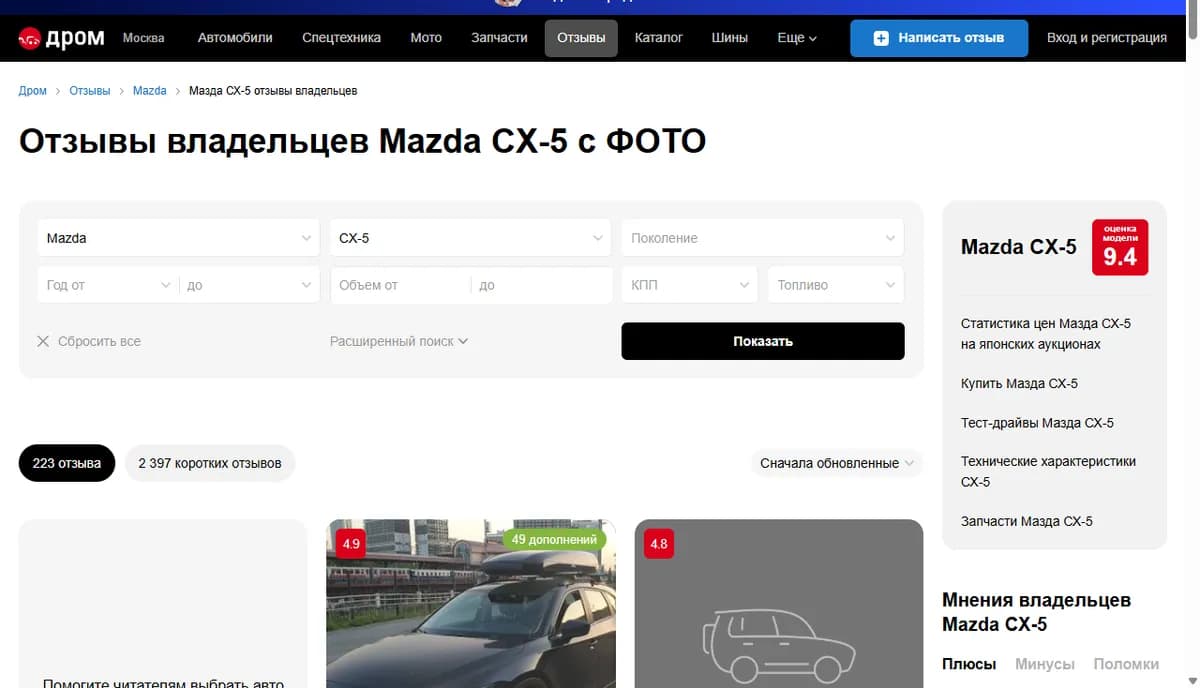Open the Поколение dropdown
Image resolution: width=1200 pixels, height=688 pixels.
click(x=763, y=238)
